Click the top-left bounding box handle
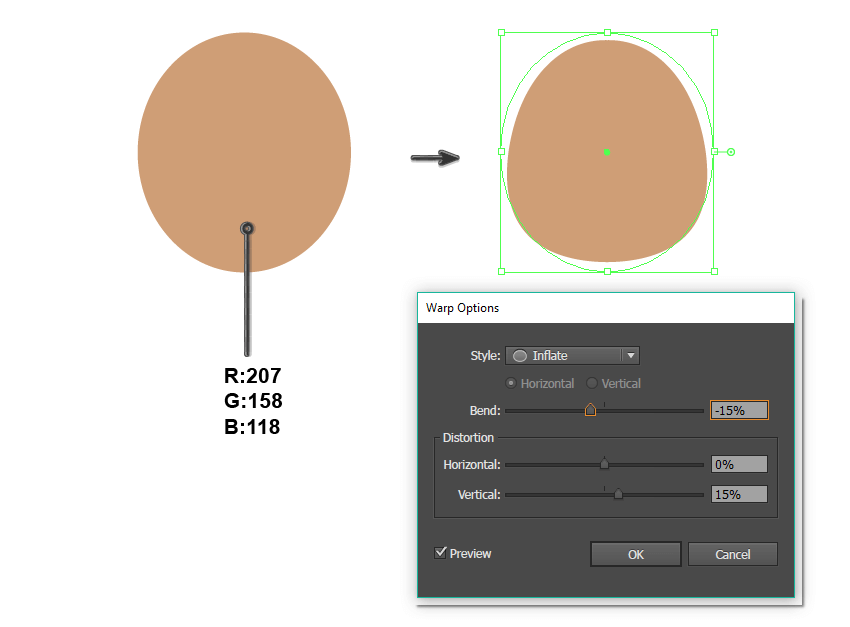Image resolution: width=850 pixels, height=627 pixels. click(501, 32)
